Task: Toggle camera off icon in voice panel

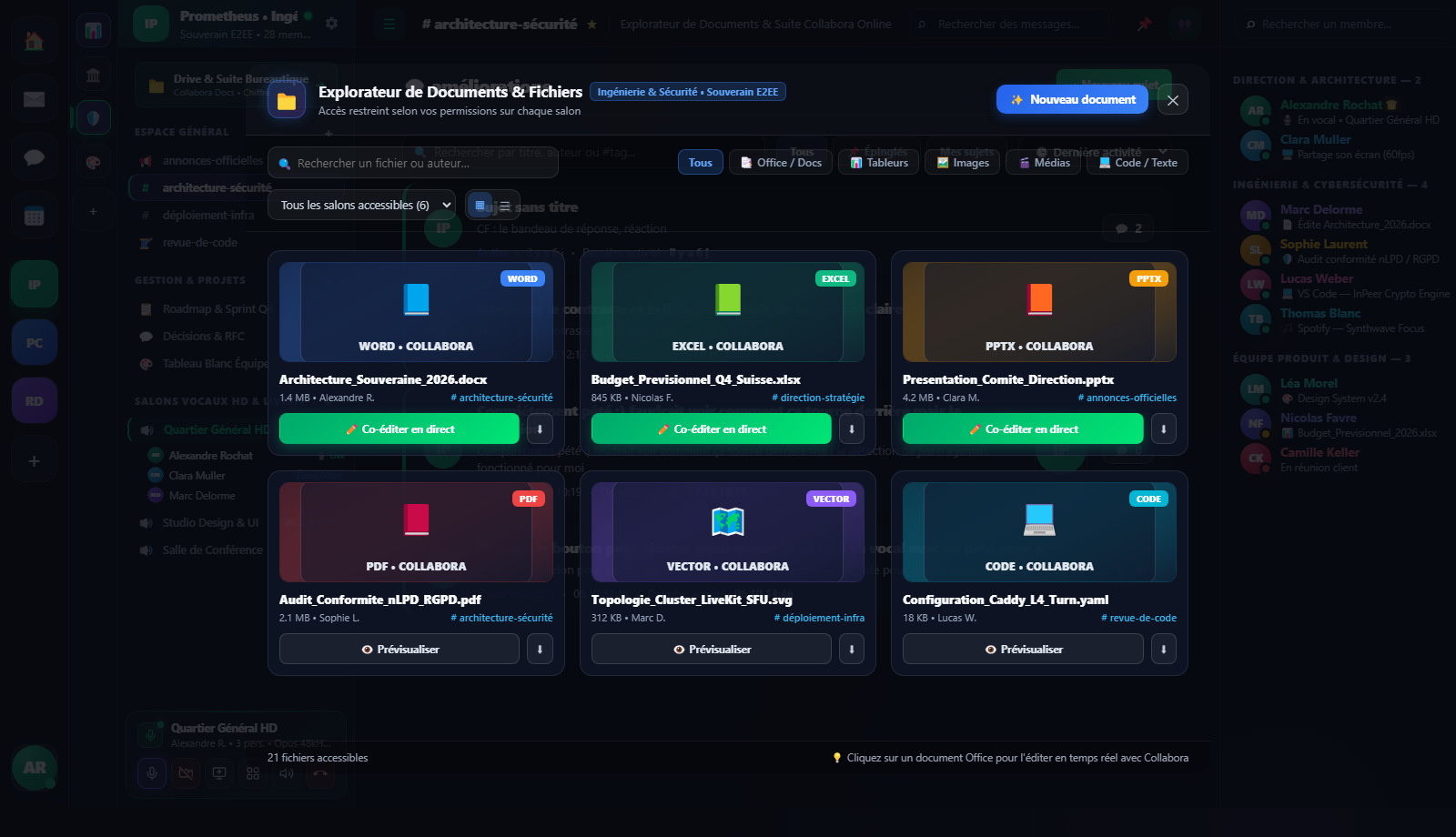Action: coord(186,773)
